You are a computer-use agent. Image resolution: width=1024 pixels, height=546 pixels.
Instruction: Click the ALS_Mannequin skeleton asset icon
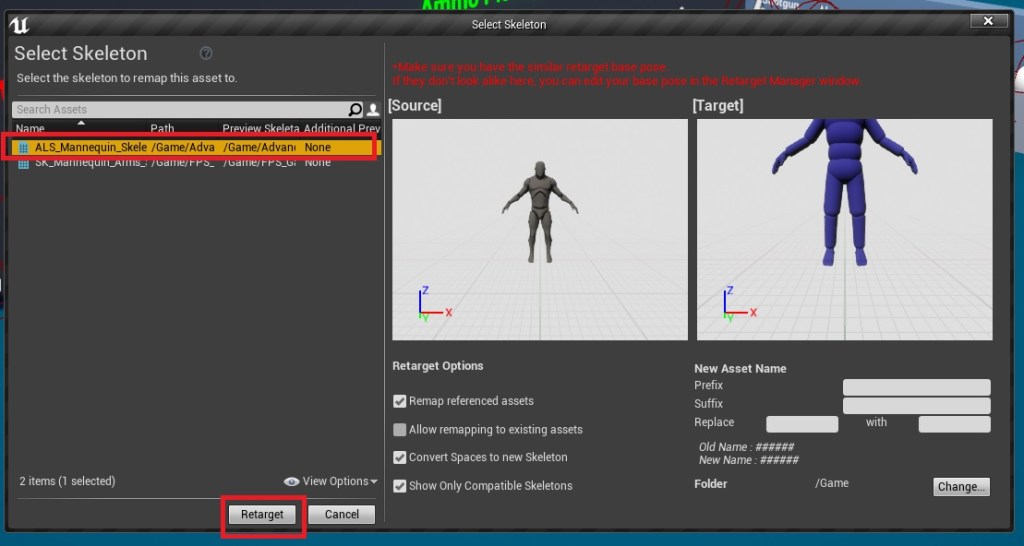pos(25,147)
